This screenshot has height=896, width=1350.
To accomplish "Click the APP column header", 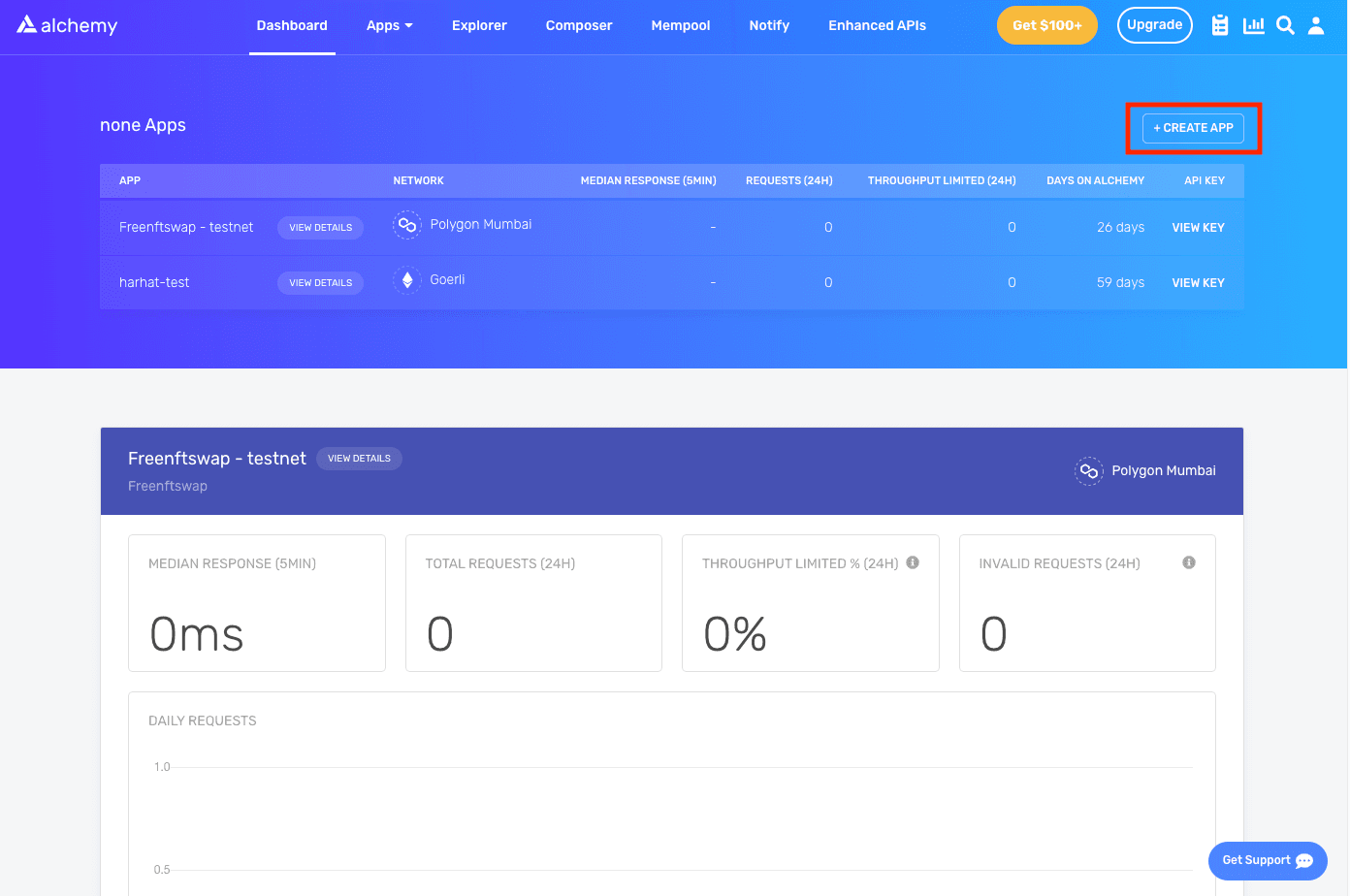I will 130,180.
